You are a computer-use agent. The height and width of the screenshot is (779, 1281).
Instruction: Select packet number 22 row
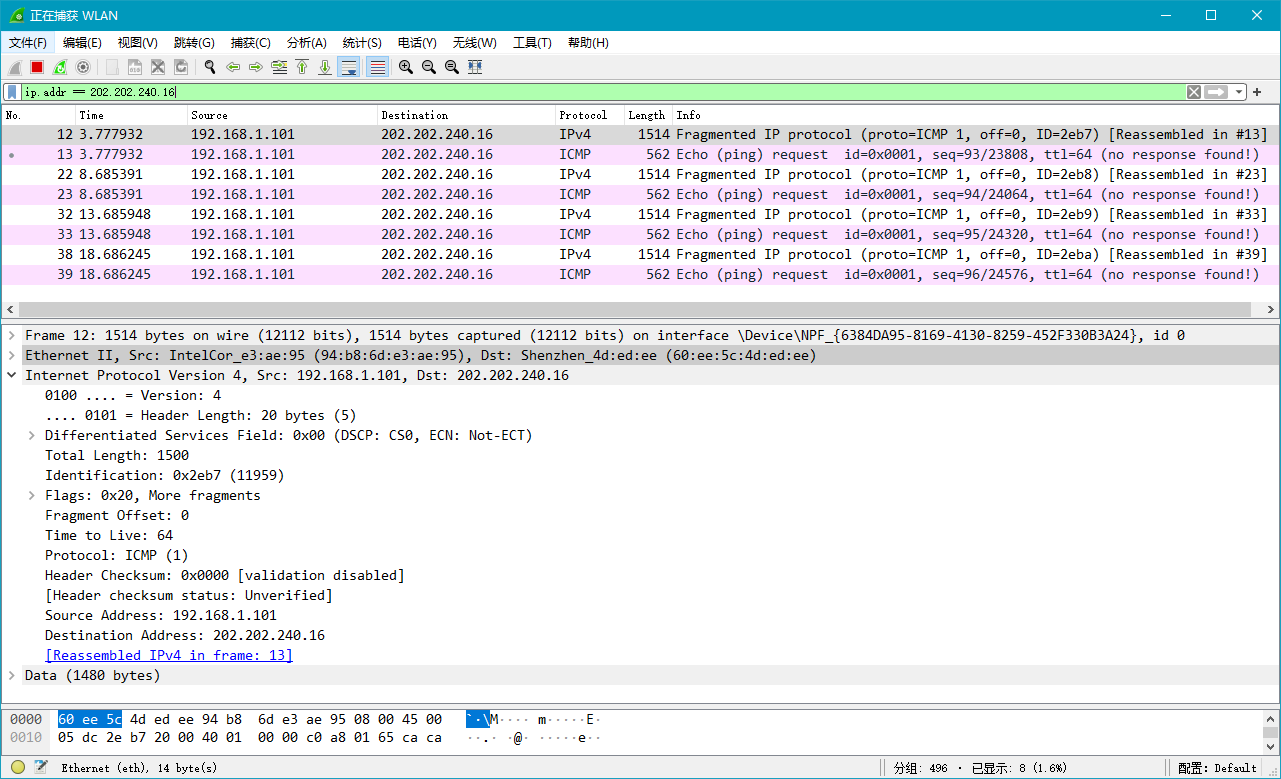tap(640, 175)
